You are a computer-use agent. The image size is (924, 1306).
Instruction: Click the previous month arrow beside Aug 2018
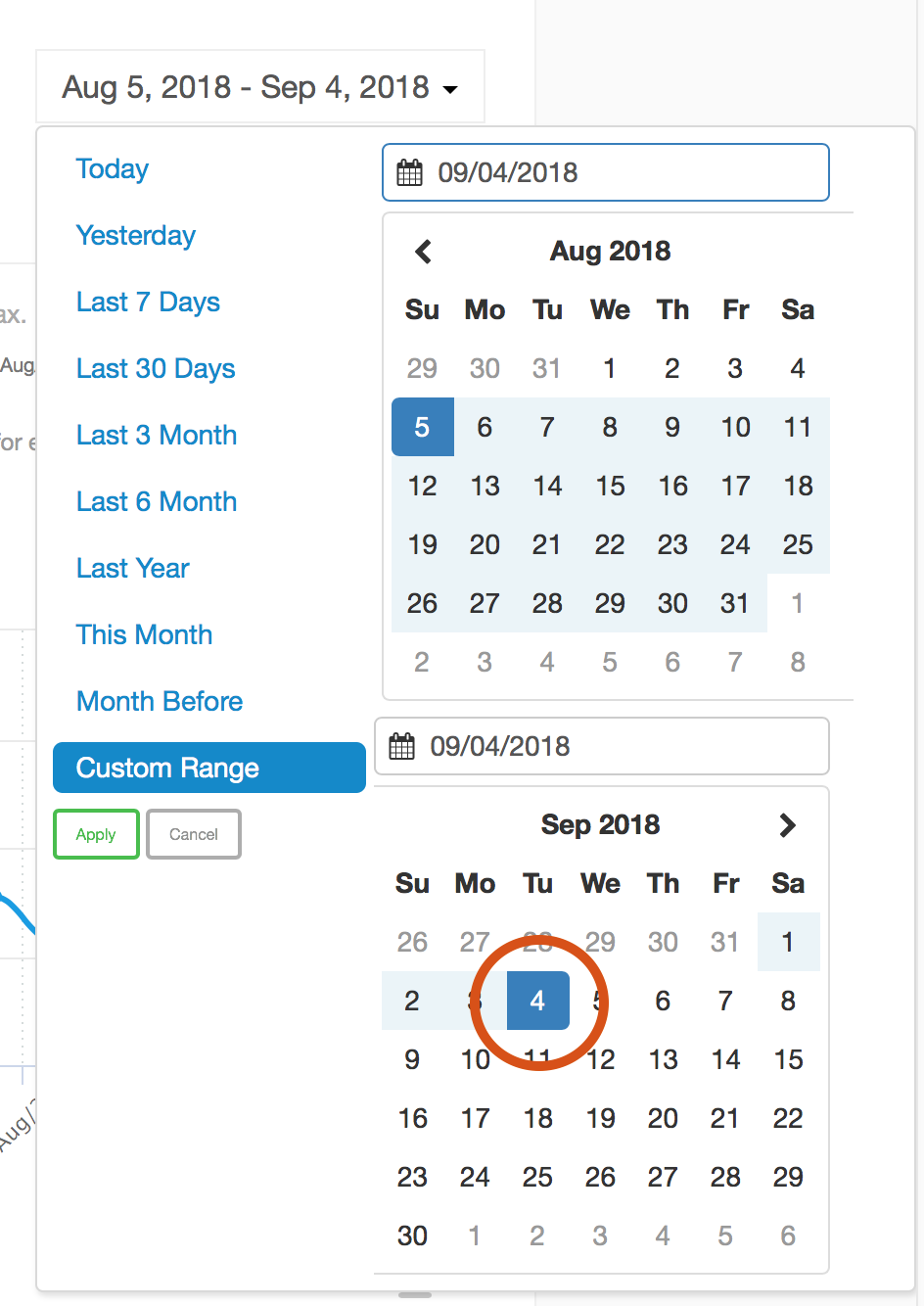[x=423, y=252]
